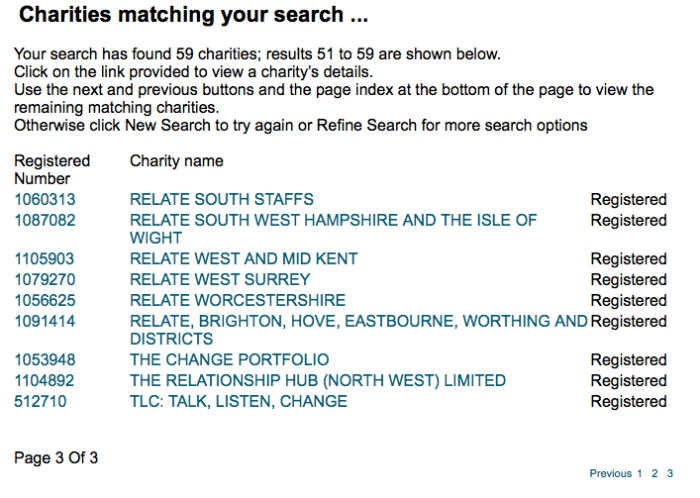Image resolution: width=700 pixels, height=498 pixels.
Task: Open TLC: TALK, LISTEN, CHANGE charity
Action: 238,402
